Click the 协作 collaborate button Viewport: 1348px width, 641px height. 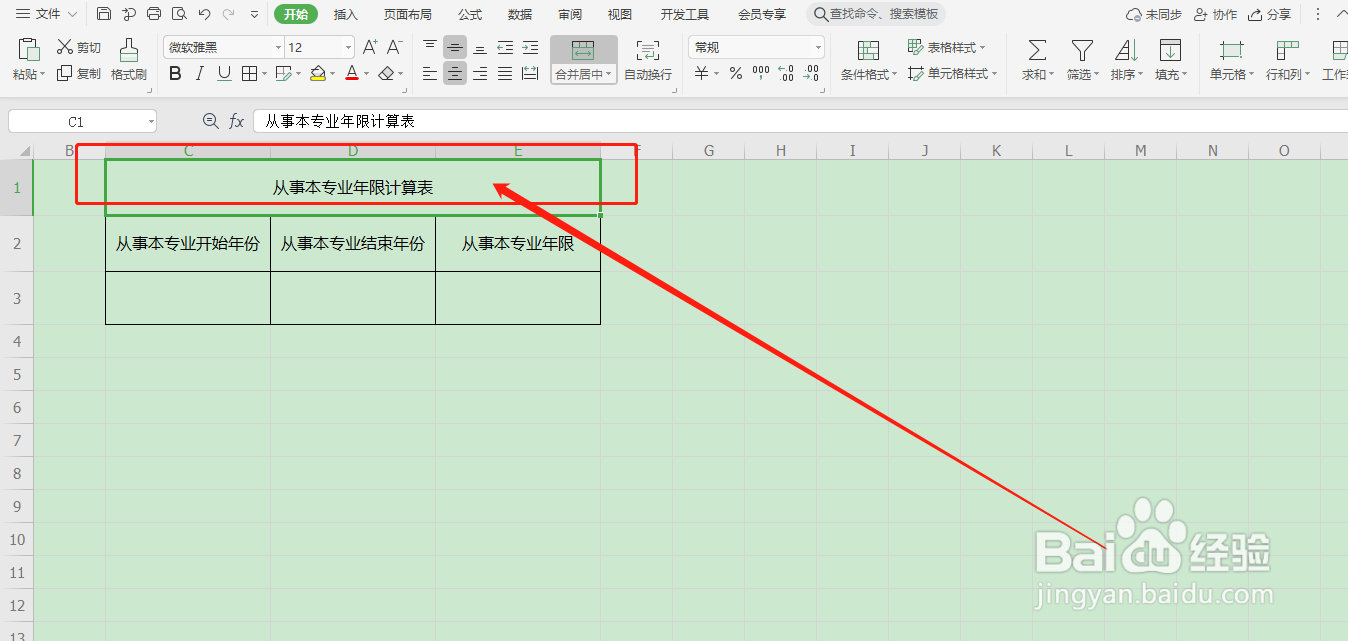1215,14
